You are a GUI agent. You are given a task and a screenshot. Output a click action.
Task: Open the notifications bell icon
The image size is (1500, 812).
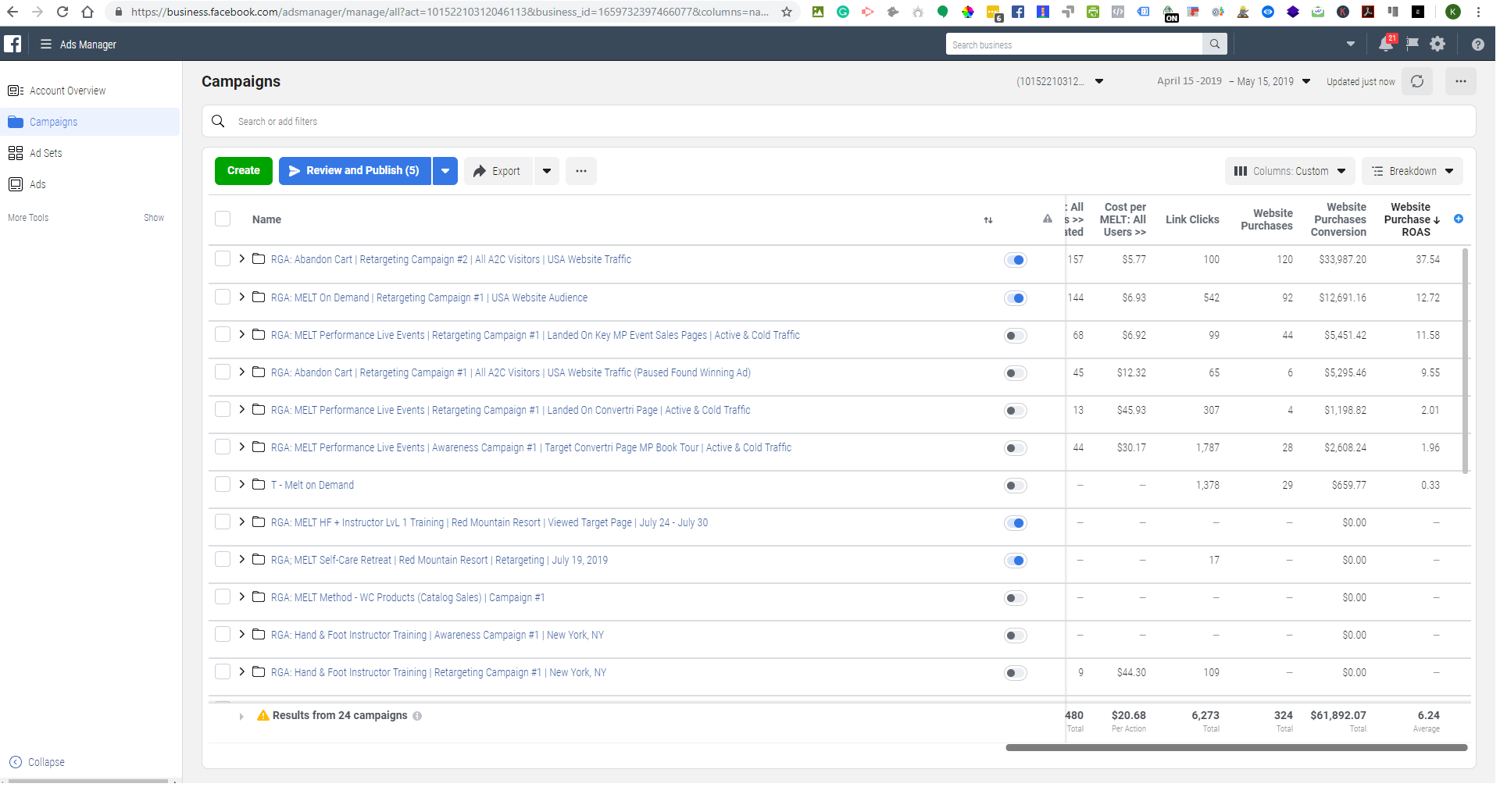tap(1386, 45)
